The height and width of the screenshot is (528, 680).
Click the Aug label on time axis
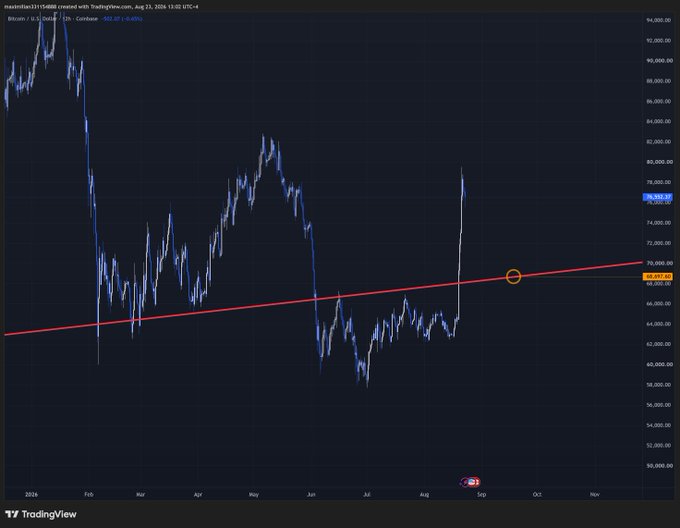424,494
